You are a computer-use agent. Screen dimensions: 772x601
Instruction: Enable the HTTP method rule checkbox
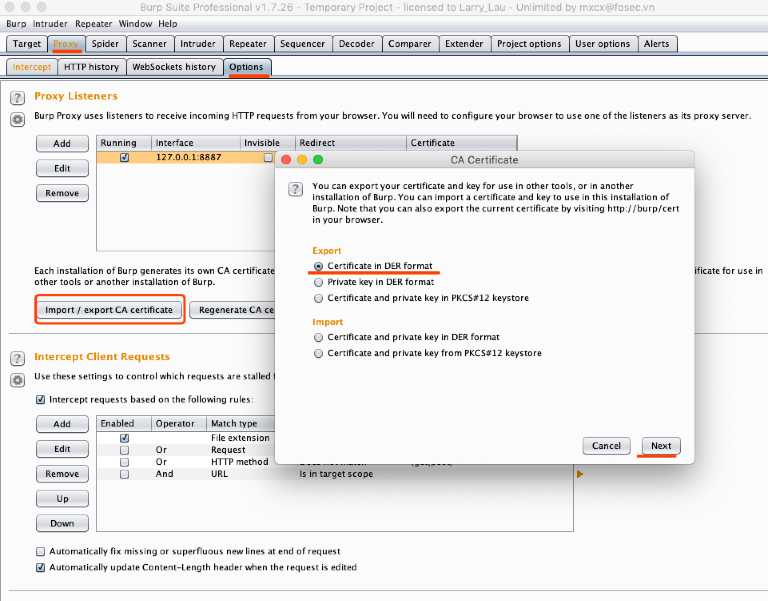coord(125,462)
